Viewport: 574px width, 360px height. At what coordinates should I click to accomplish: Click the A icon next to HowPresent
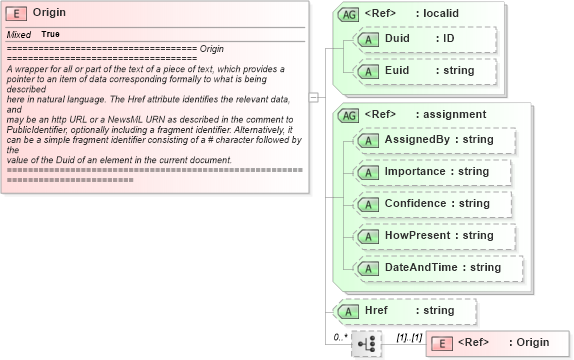(368, 237)
